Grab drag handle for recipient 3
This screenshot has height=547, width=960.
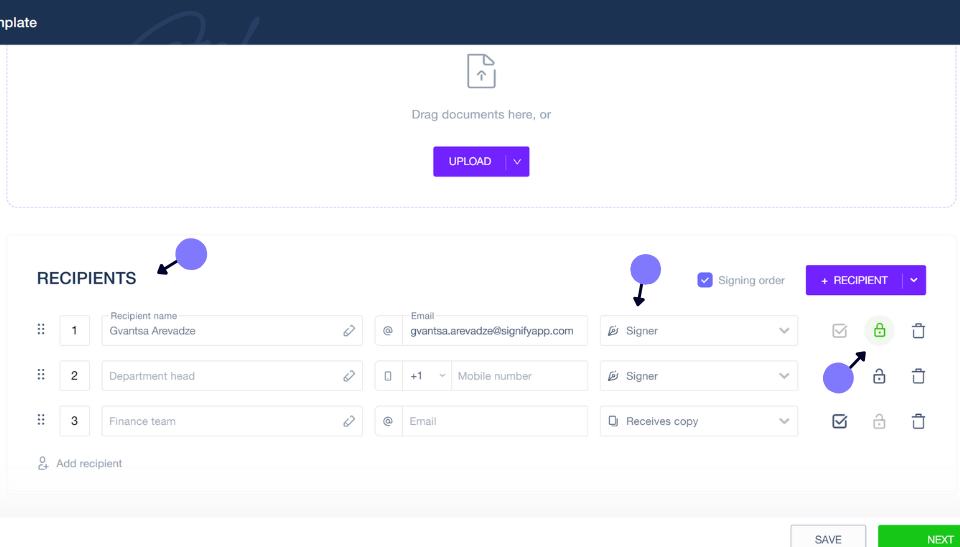(x=41, y=420)
